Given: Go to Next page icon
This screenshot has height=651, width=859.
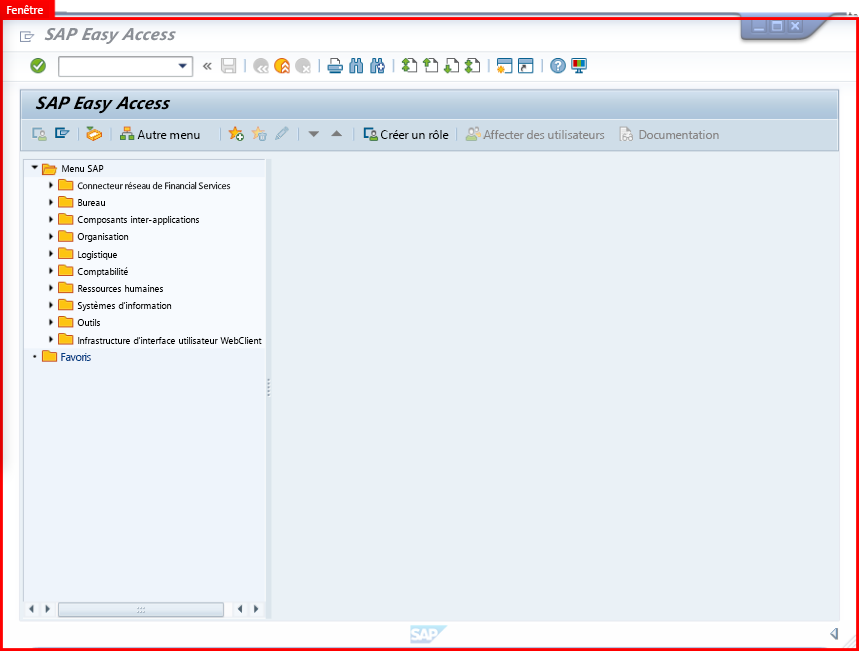Looking at the screenshot, I should (x=451, y=66).
